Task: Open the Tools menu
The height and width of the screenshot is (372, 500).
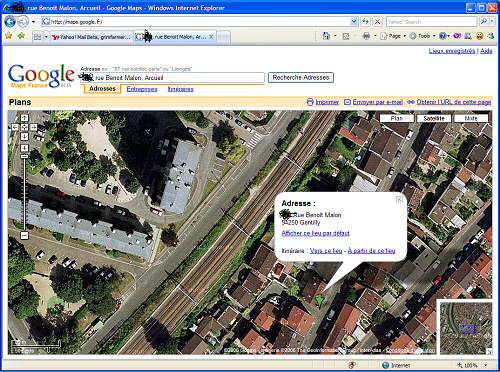Action: click(422, 36)
